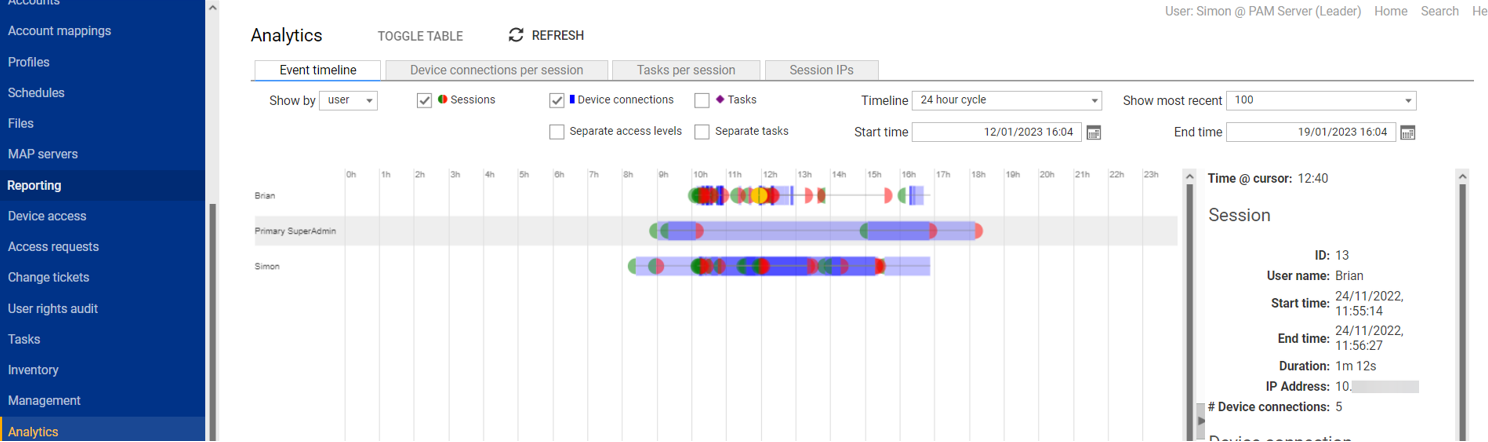Enable the Tasks checkbox

coord(702,100)
